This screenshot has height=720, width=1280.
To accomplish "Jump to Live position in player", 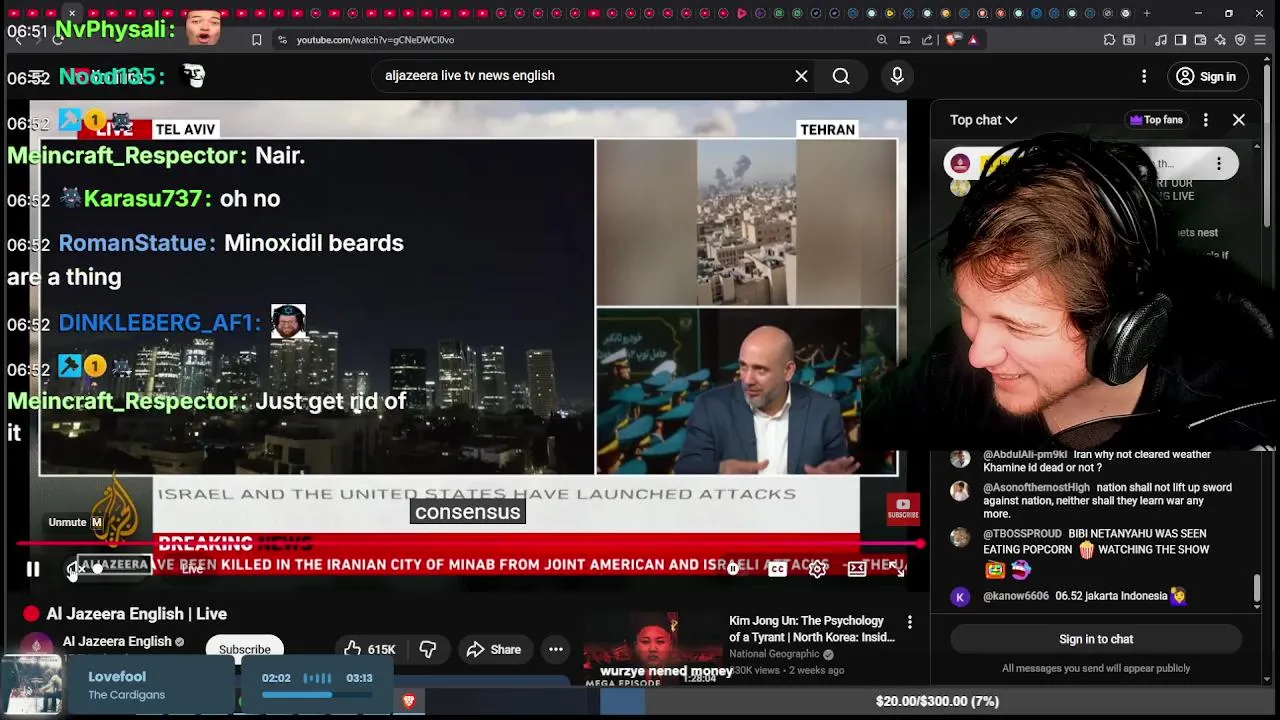I will coord(192,569).
